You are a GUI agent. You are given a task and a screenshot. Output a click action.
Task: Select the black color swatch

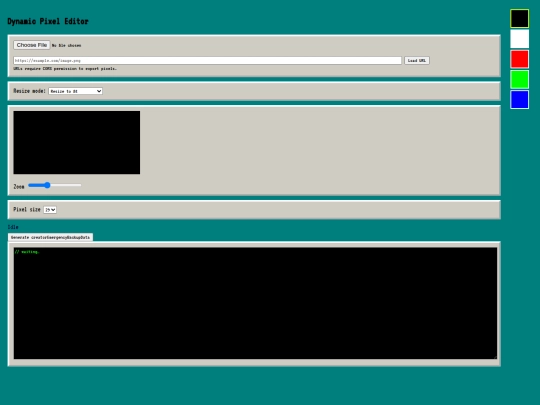pos(519,19)
